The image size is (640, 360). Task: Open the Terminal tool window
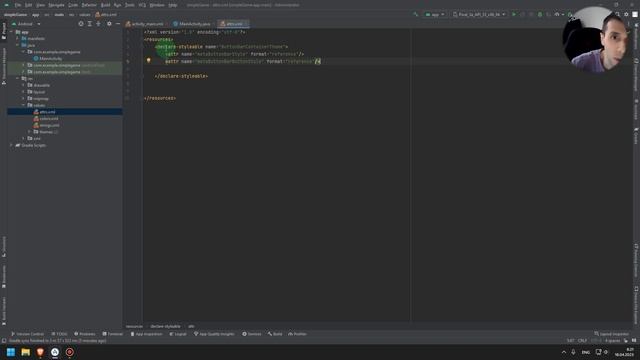click(x=113, y=334)
